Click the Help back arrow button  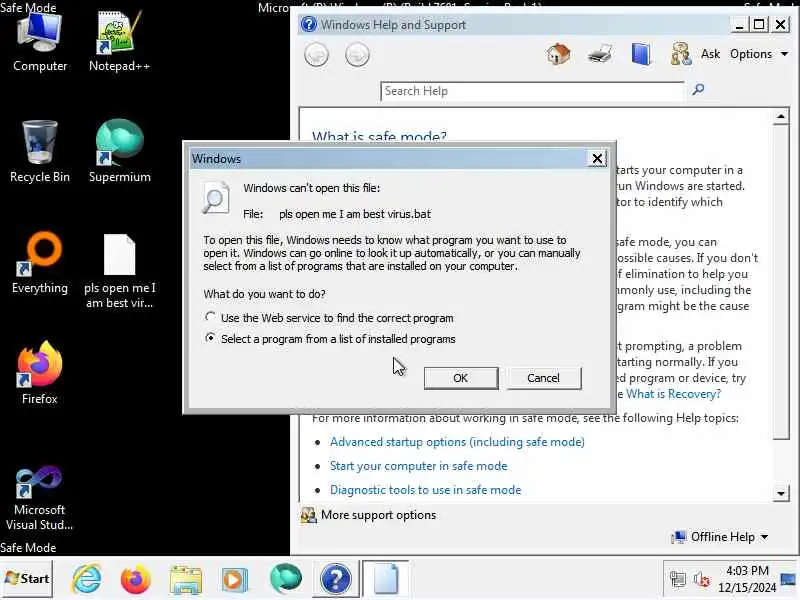(316, 55)
